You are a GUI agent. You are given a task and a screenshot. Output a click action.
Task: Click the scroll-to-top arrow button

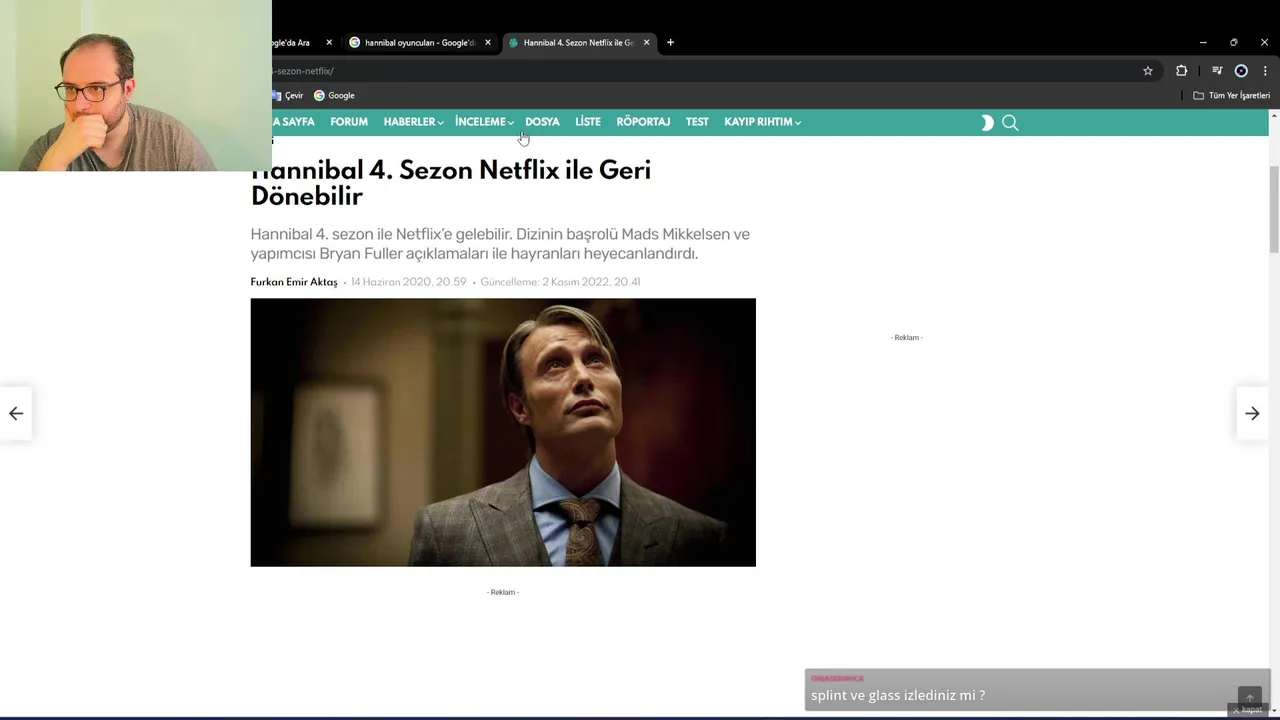point(1249,698)
